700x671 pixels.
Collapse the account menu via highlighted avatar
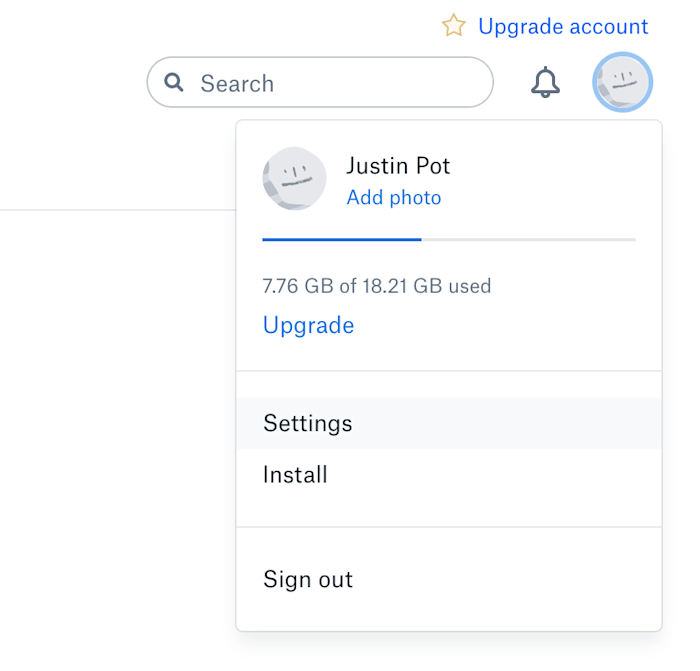tap(622, 82)
